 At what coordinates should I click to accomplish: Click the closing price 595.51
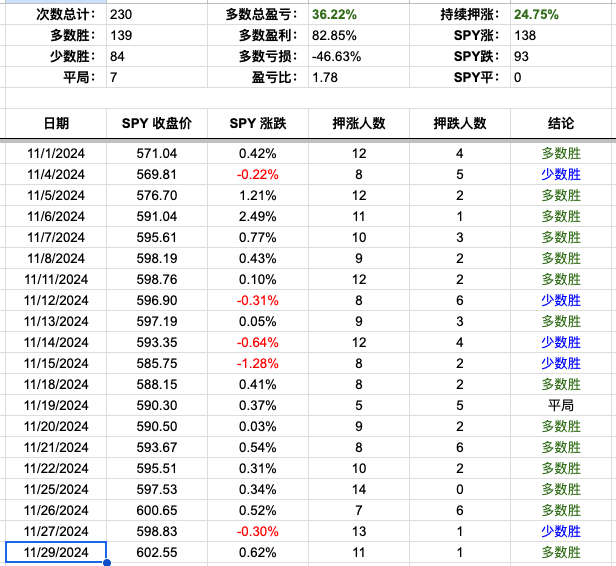[157, 469]
